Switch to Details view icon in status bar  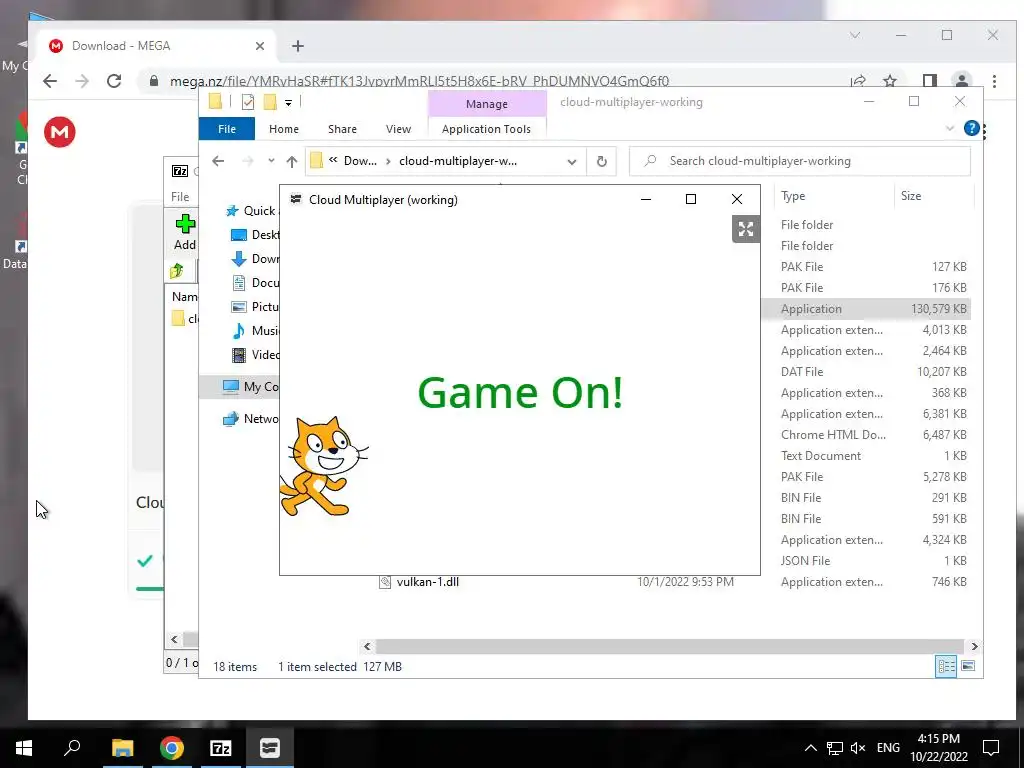(946, 666)
